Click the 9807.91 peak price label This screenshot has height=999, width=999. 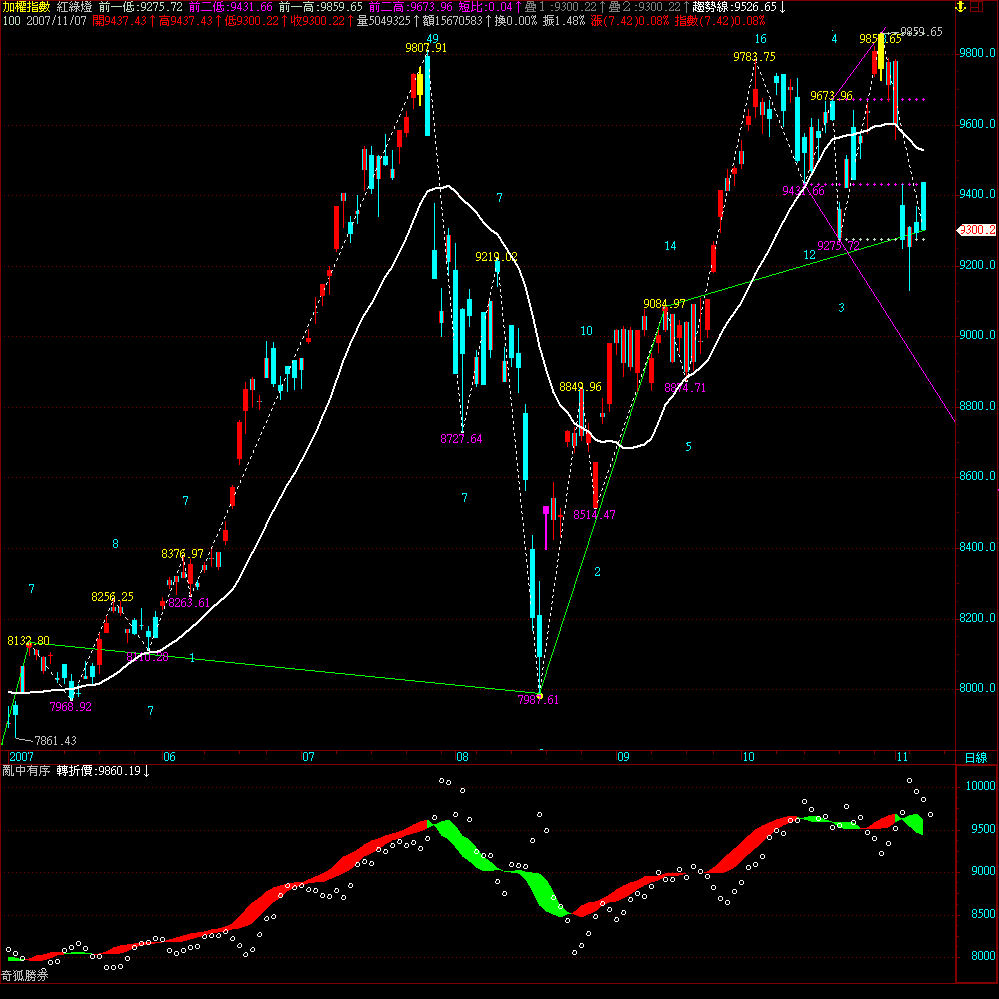tap(425, 47)
